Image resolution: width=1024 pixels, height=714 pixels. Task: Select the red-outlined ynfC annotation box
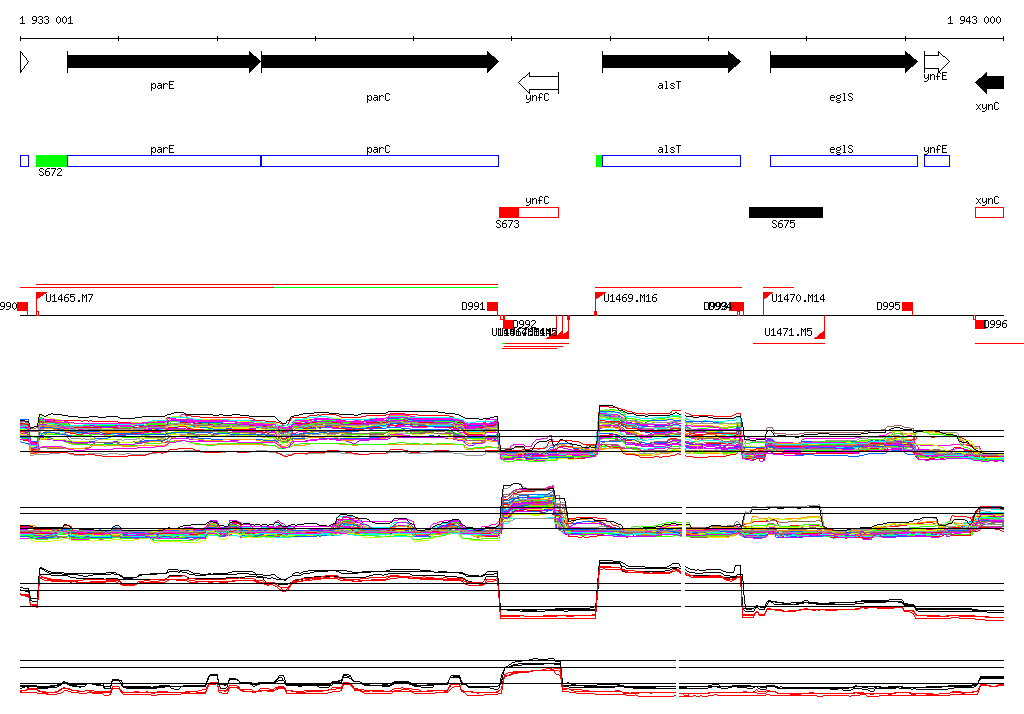[x=539, y=212]
